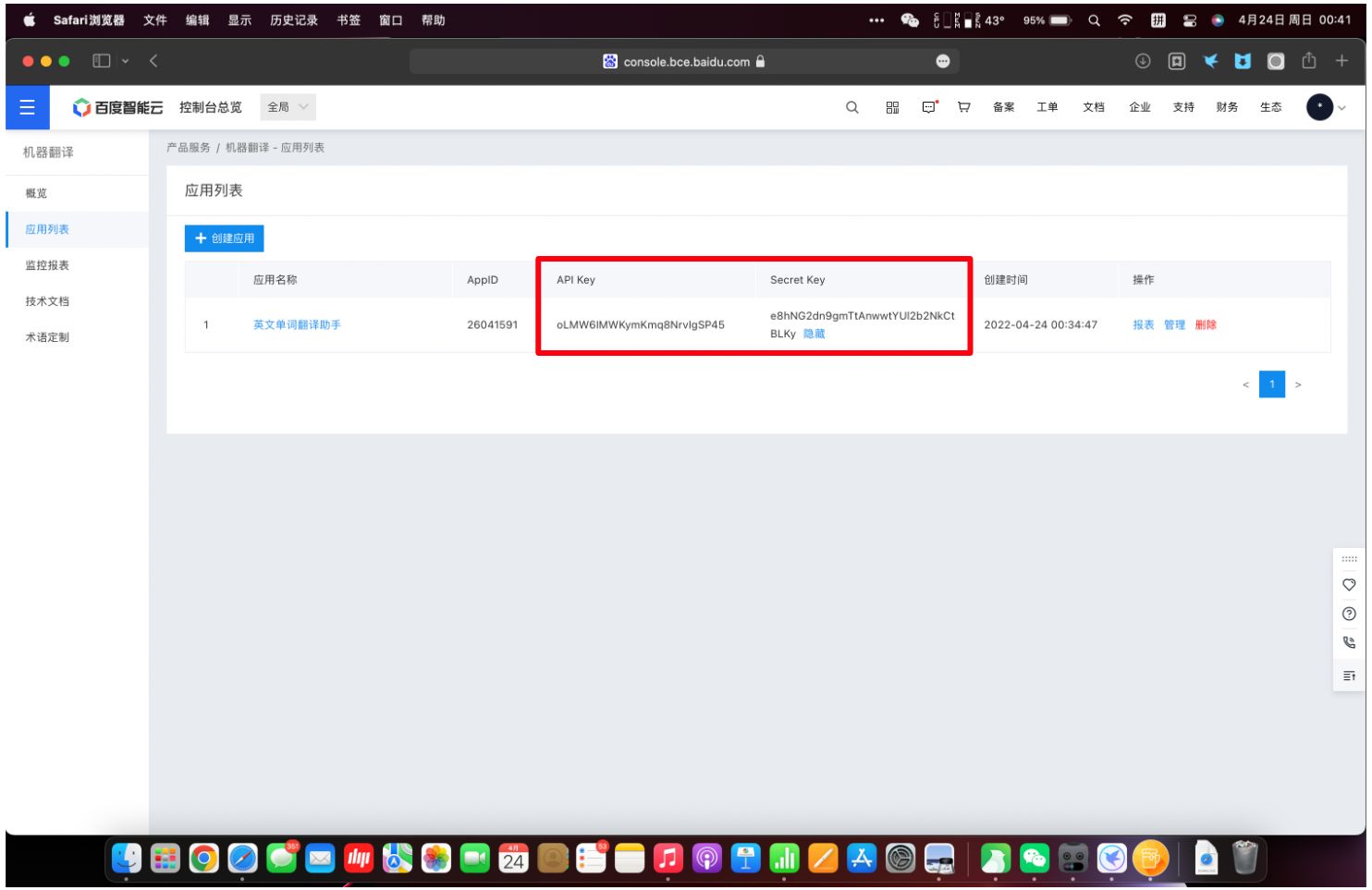Open Safari share icon
The height and width of the screenshot is (890, 1372).
[x=1309, y=60]
